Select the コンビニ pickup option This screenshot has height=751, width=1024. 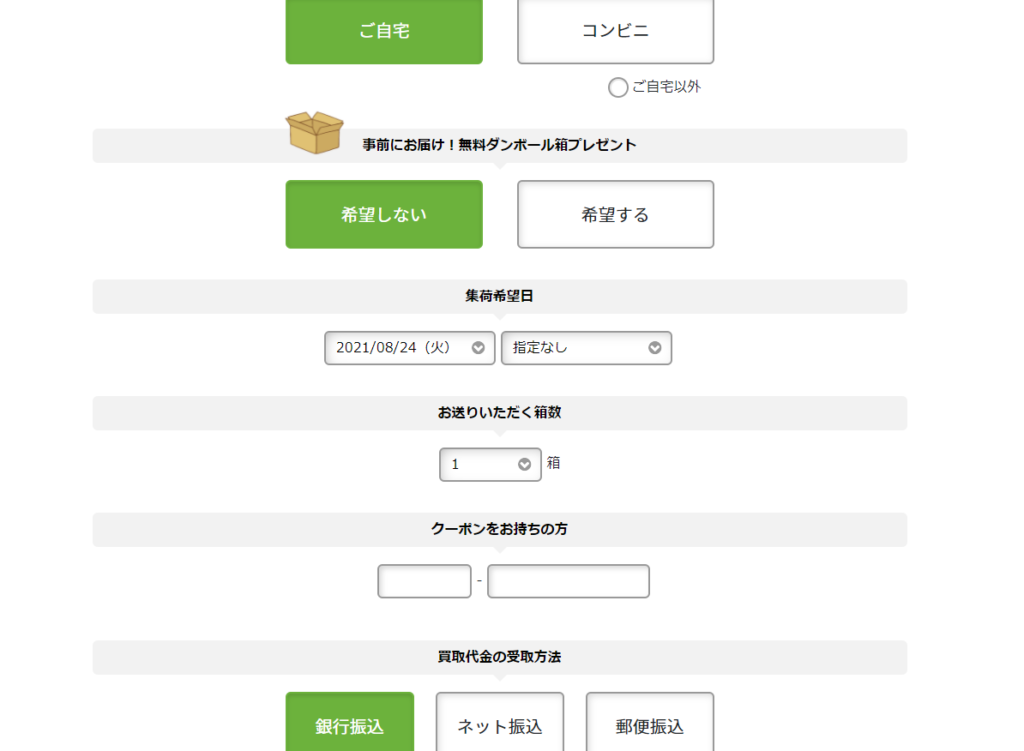pyautogui.click(x=615, y=31)
